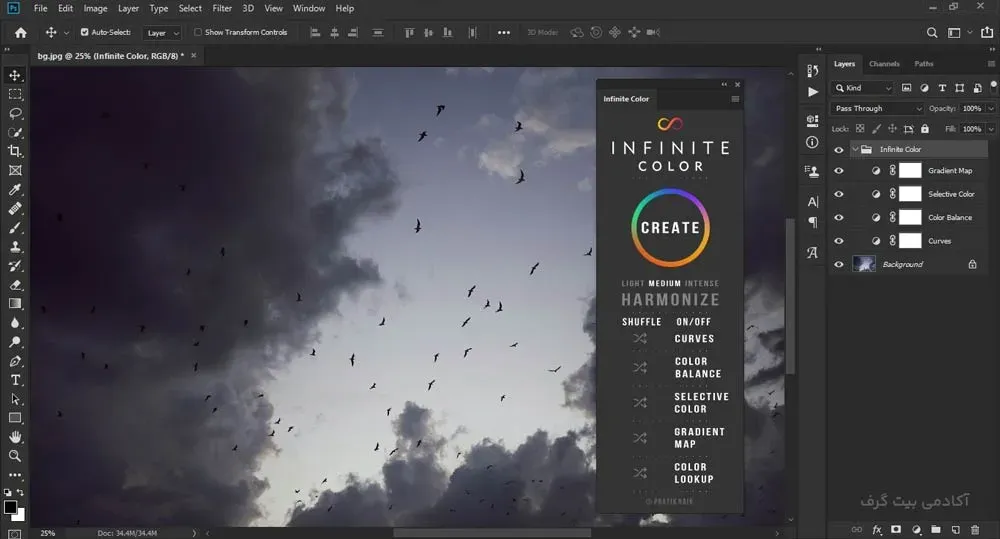Select the Eyedropper tool
This screenshot has height=539, width=1000.
point(15,189)
